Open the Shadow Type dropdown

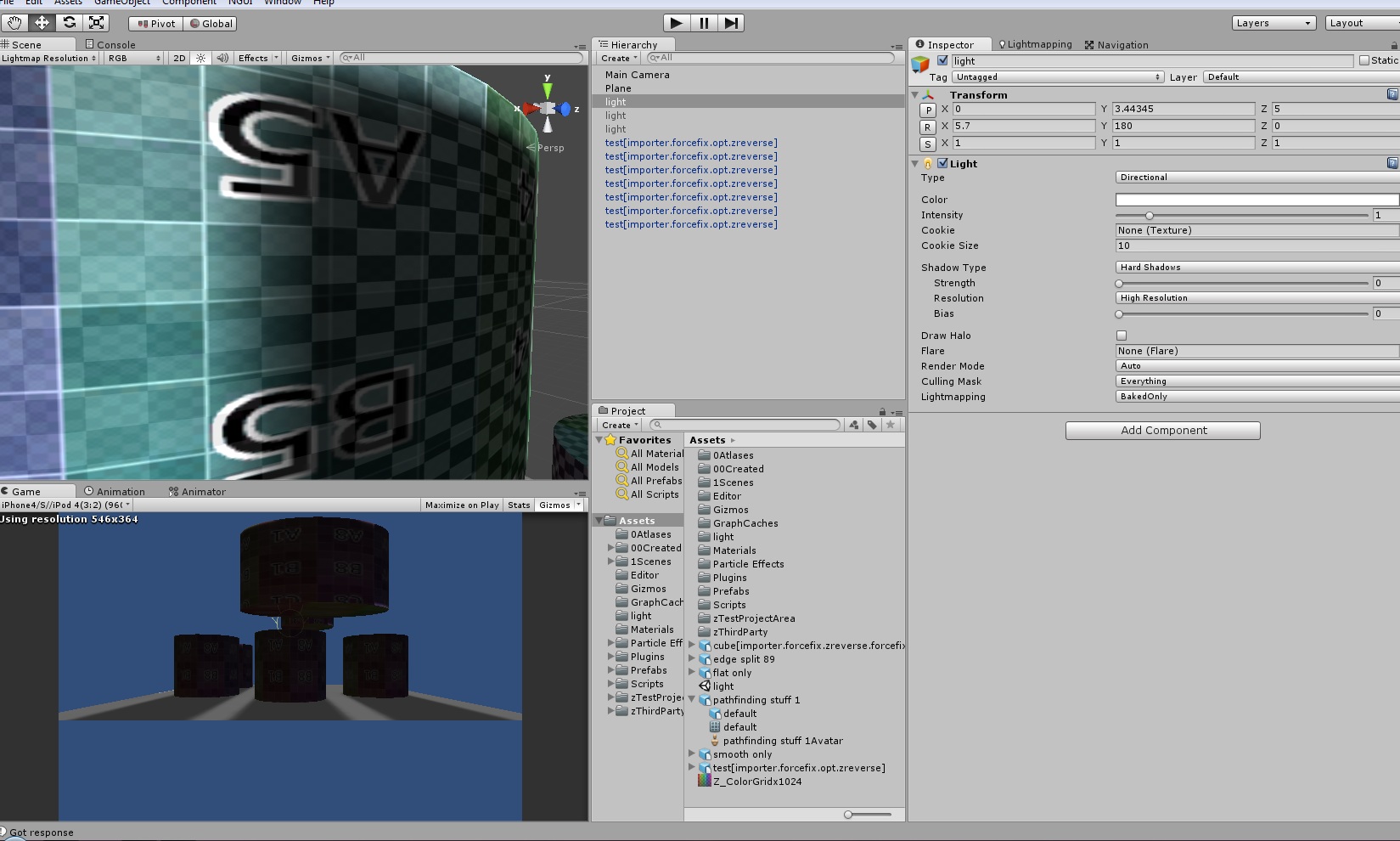click(1257, 268)
